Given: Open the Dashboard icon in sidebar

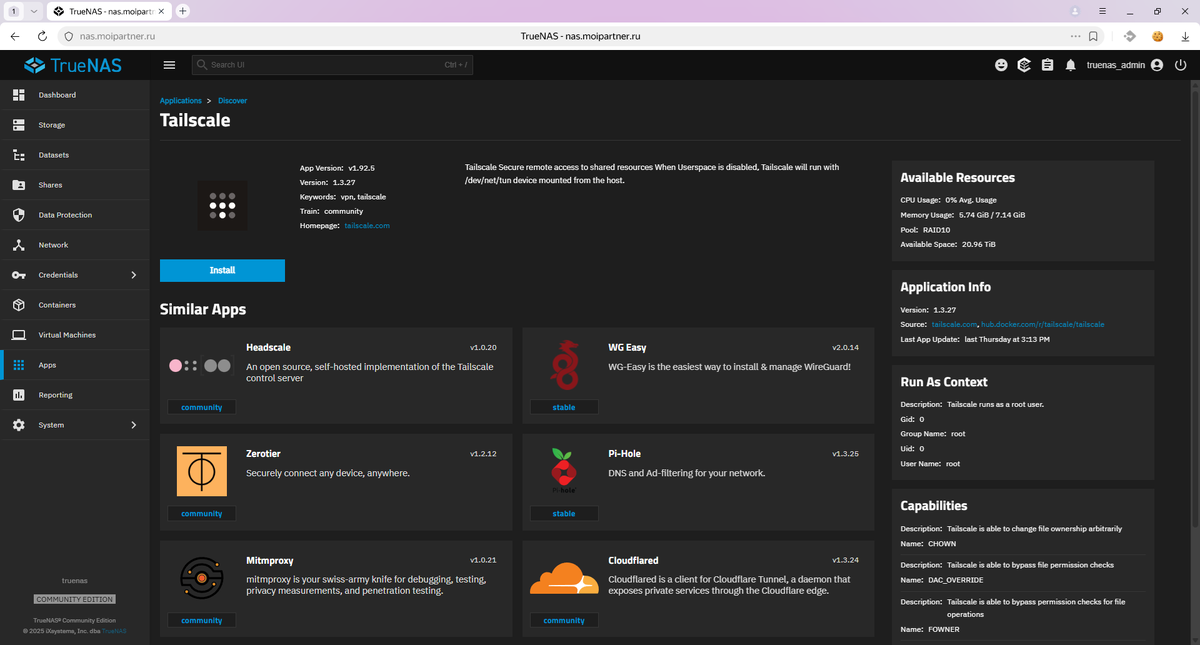Looking at the screenshot, I should click(18, 95).
